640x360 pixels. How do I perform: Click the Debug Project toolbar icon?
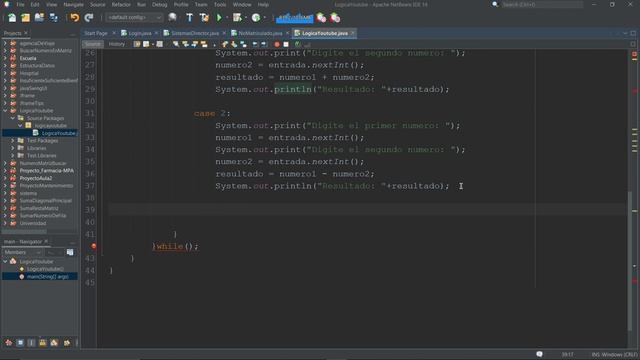[x=237, y=18]
